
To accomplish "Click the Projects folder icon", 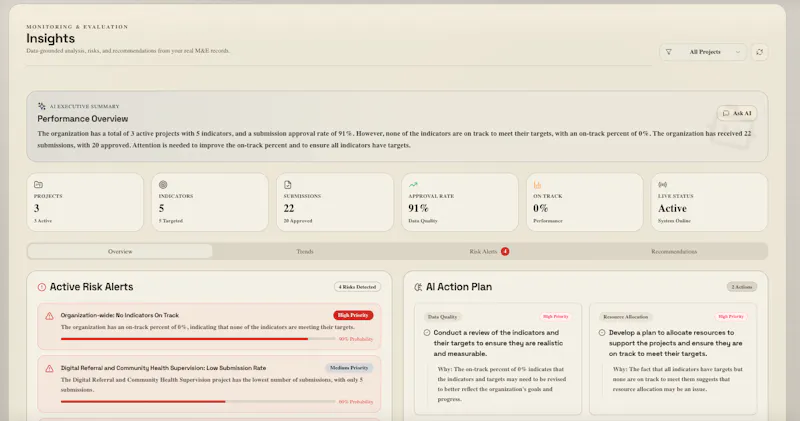I will click(38, 185).
